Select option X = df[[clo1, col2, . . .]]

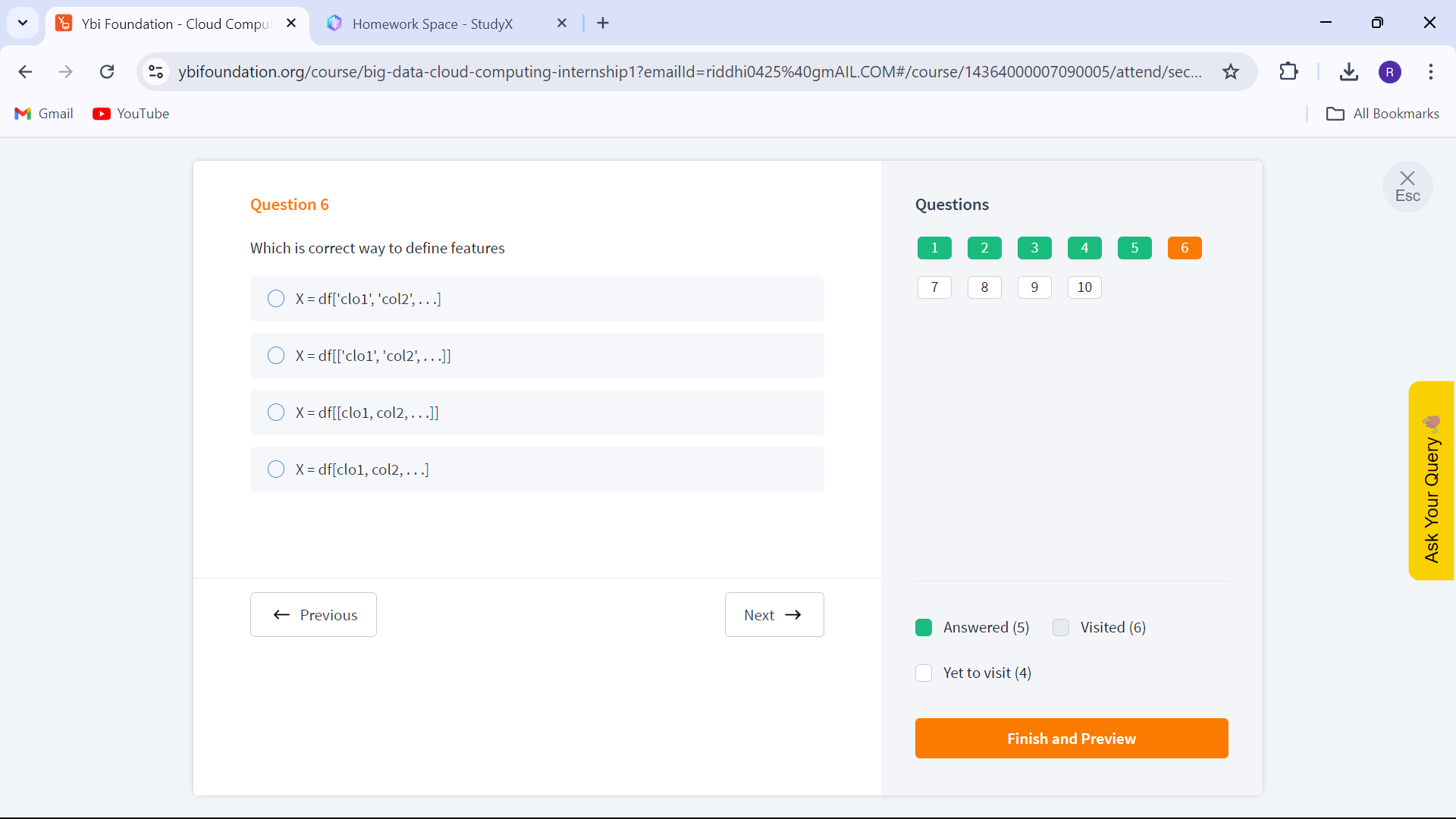[x=537, y=413]
